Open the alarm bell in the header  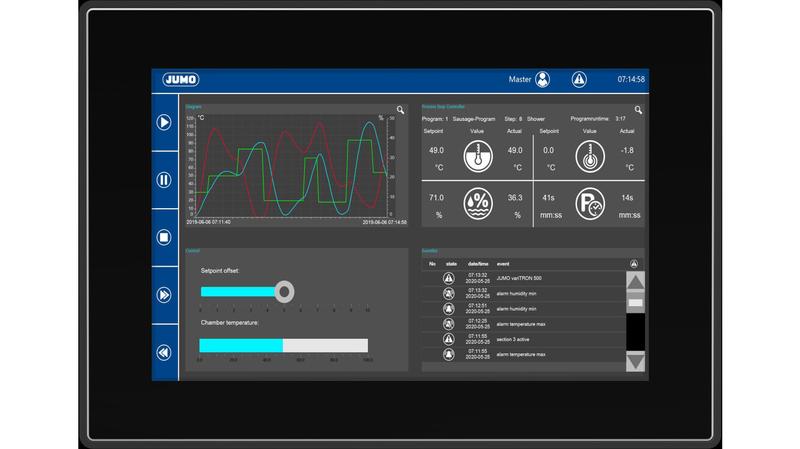click(x=579, y=79)
